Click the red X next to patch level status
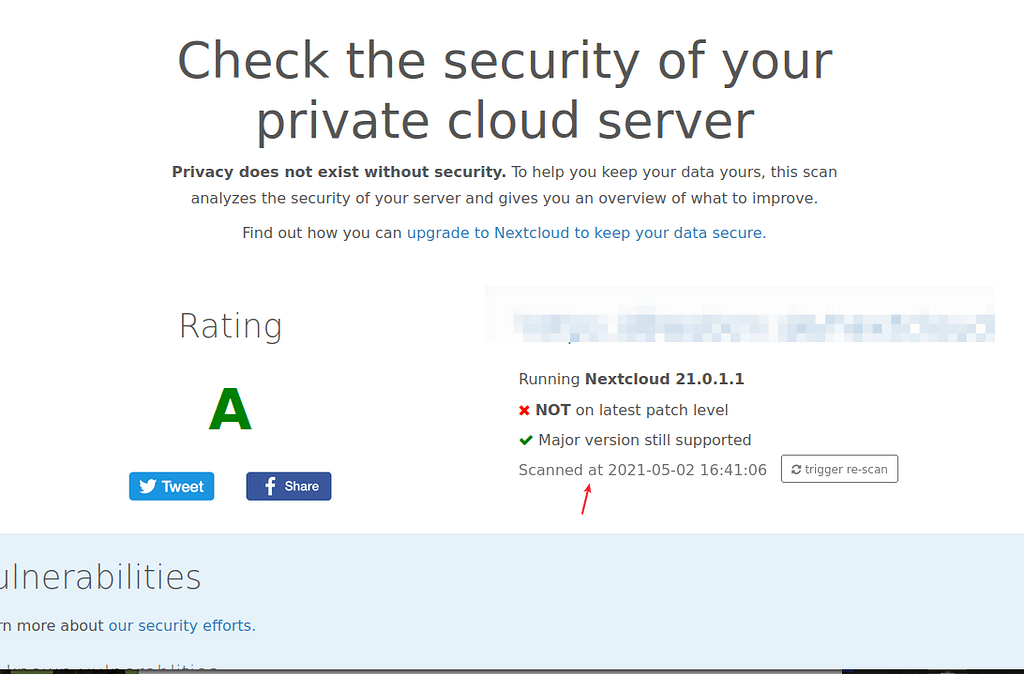Screen dimensions: 1024x674 point(525,409)
